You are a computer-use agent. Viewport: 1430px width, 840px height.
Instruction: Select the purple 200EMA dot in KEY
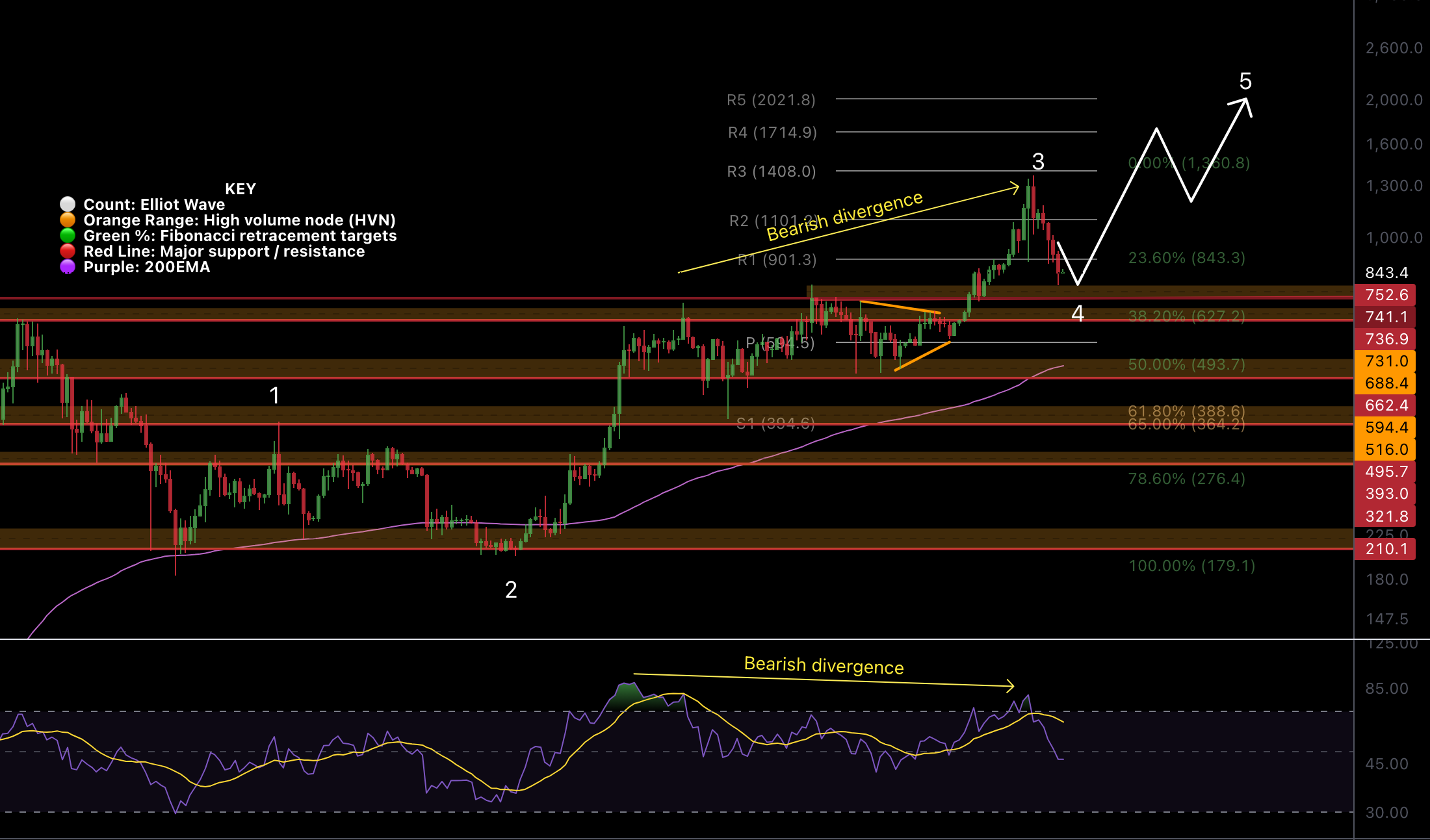[67, 267]
